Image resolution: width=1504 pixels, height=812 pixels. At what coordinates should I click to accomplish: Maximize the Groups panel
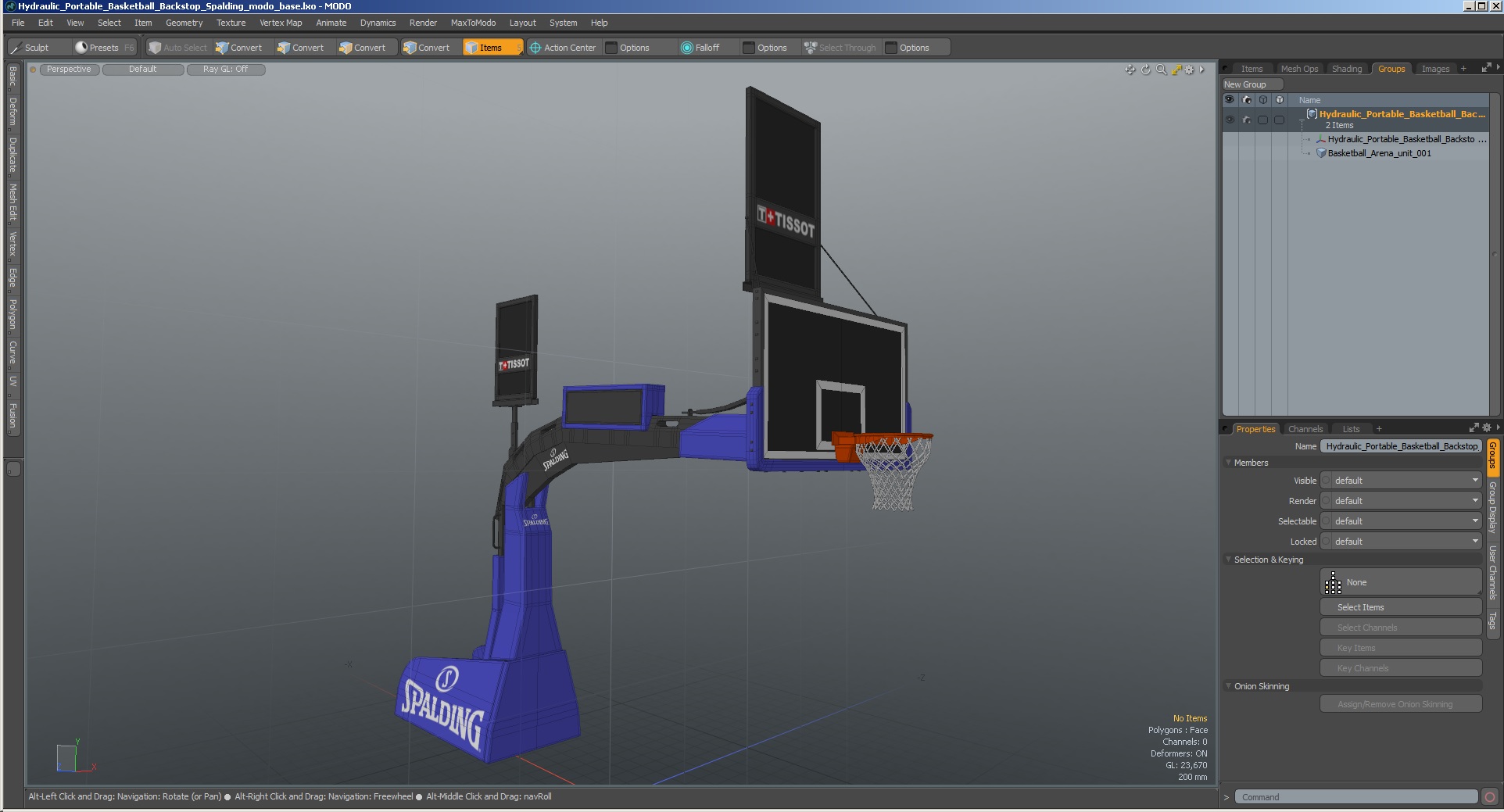click(1486, 68)
